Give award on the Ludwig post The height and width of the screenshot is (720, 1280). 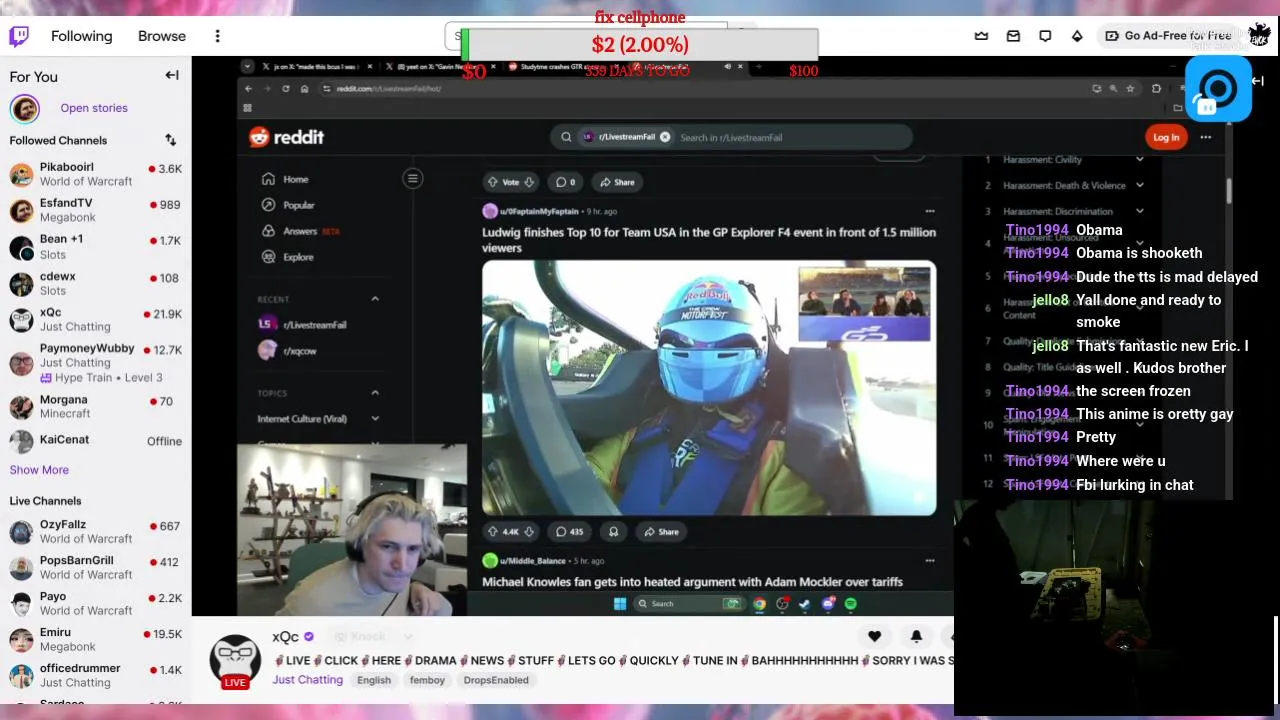point(614,532)
